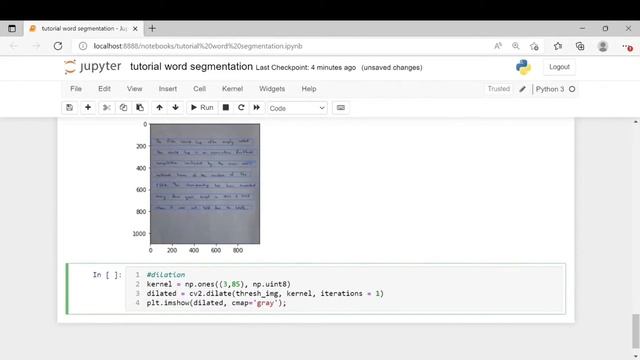Click the zoom magnifier icon in address bar
Viewport: 640px width, 360px height.
tap(516, 46)
